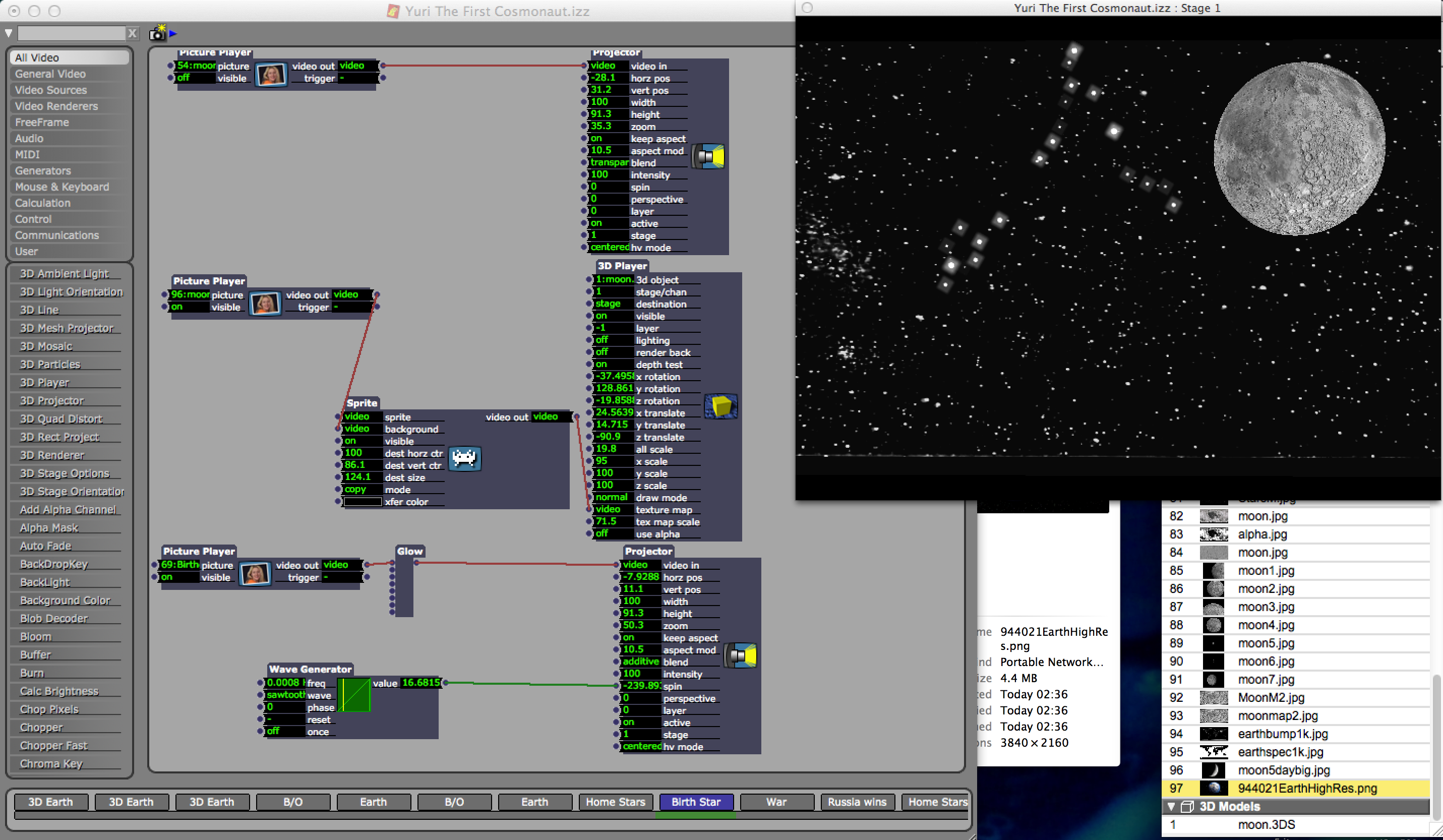
Task: Click the 3D Models folder icon
Action: 1187,806
